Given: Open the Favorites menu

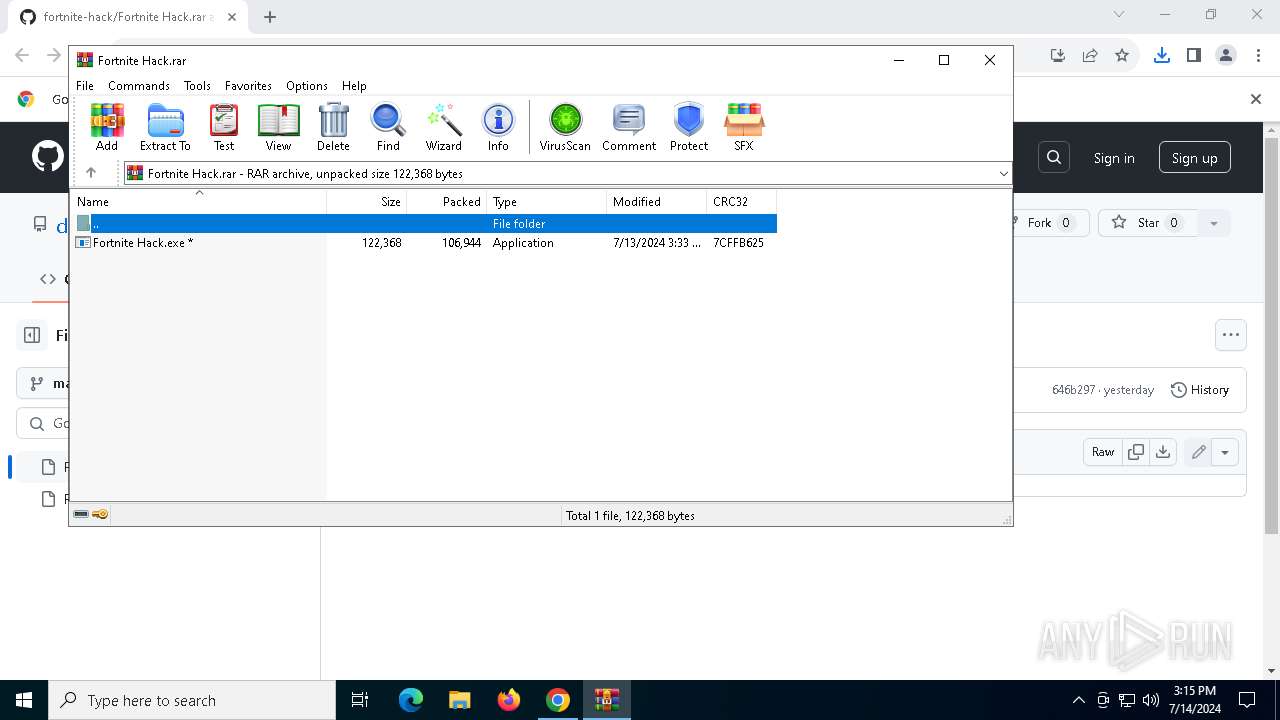Looking at the screenshot, I should tap(248, 86).
